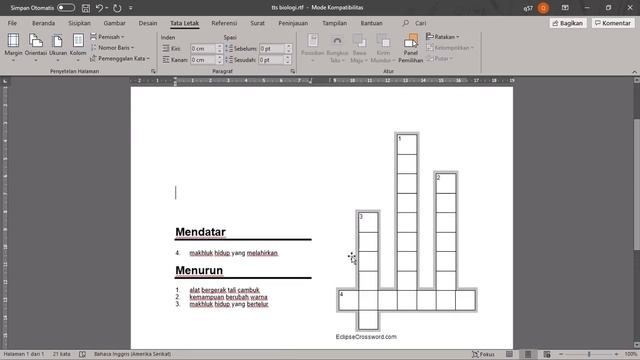Click clue "makhluk hidup yang bertelur"
The image size is (640, 360).
pyautogui.click(x=229, y=304)
